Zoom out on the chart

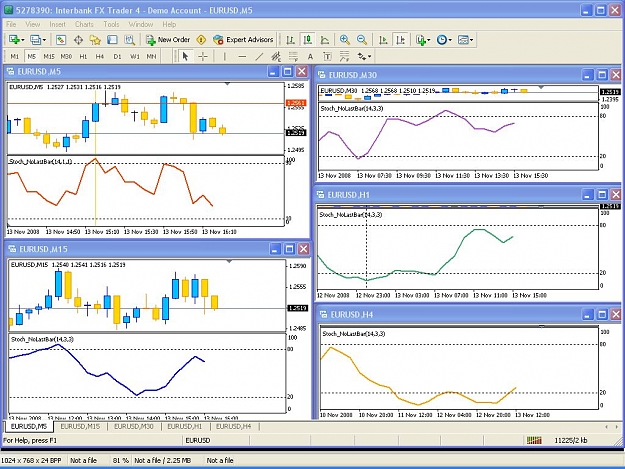[x=362, y=39]
